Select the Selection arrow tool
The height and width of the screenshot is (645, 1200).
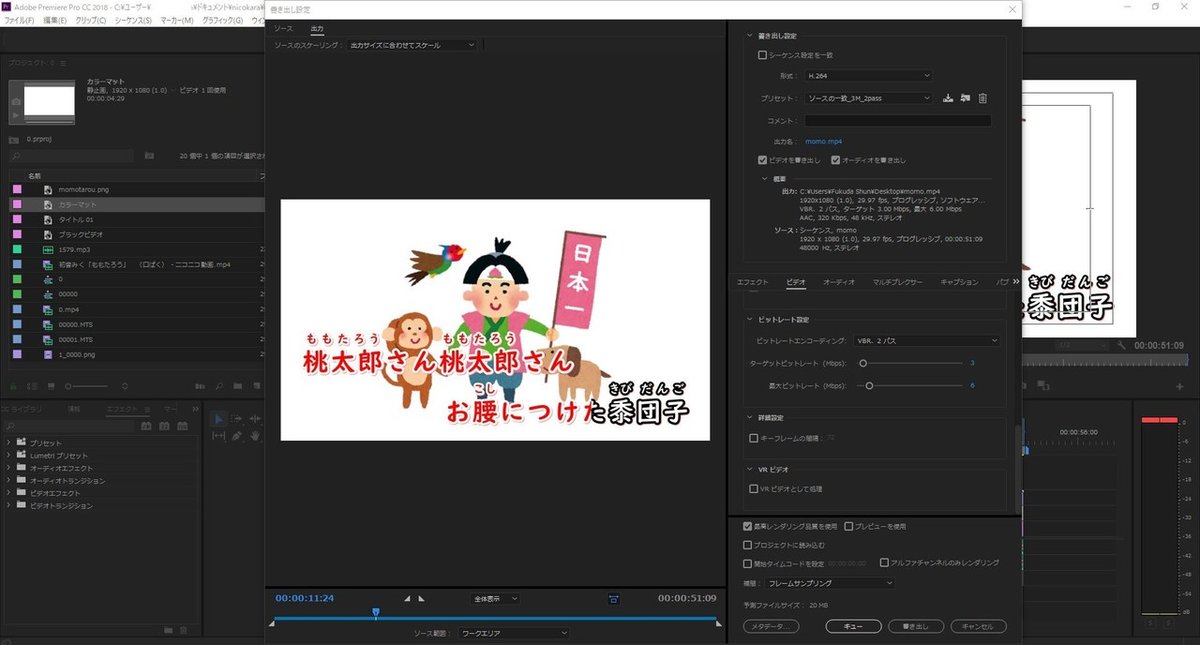(219, 420)
